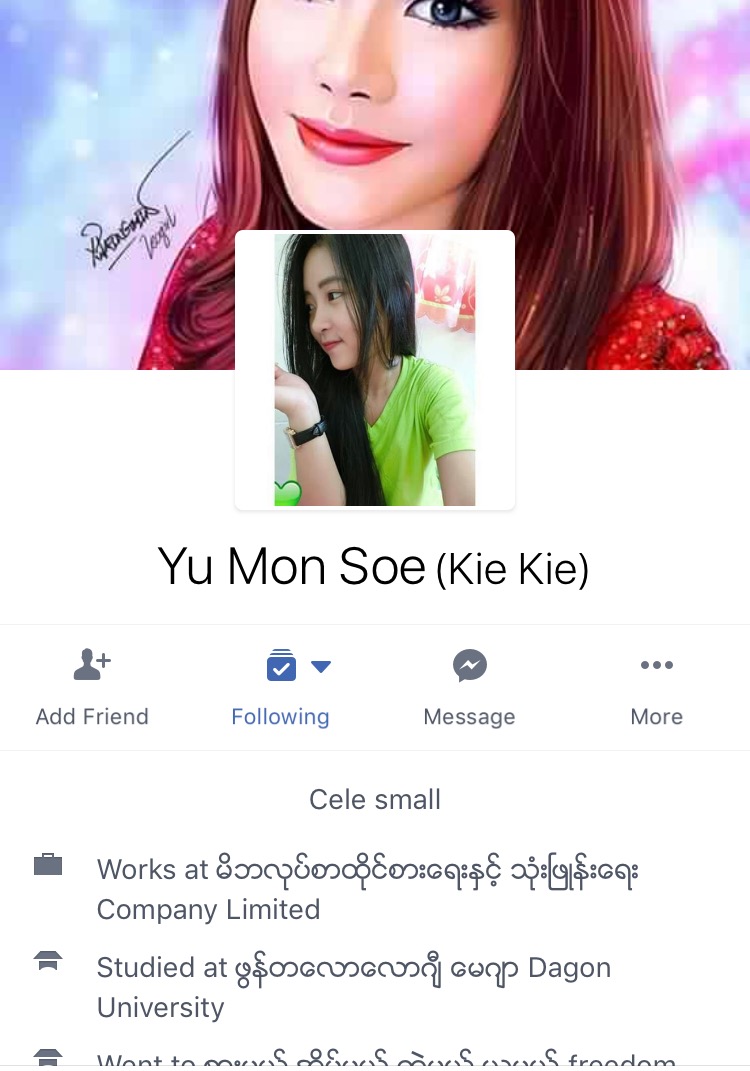Open the More three-dots icon
This screenshot has height=1071, width=750.
point(657,665)
